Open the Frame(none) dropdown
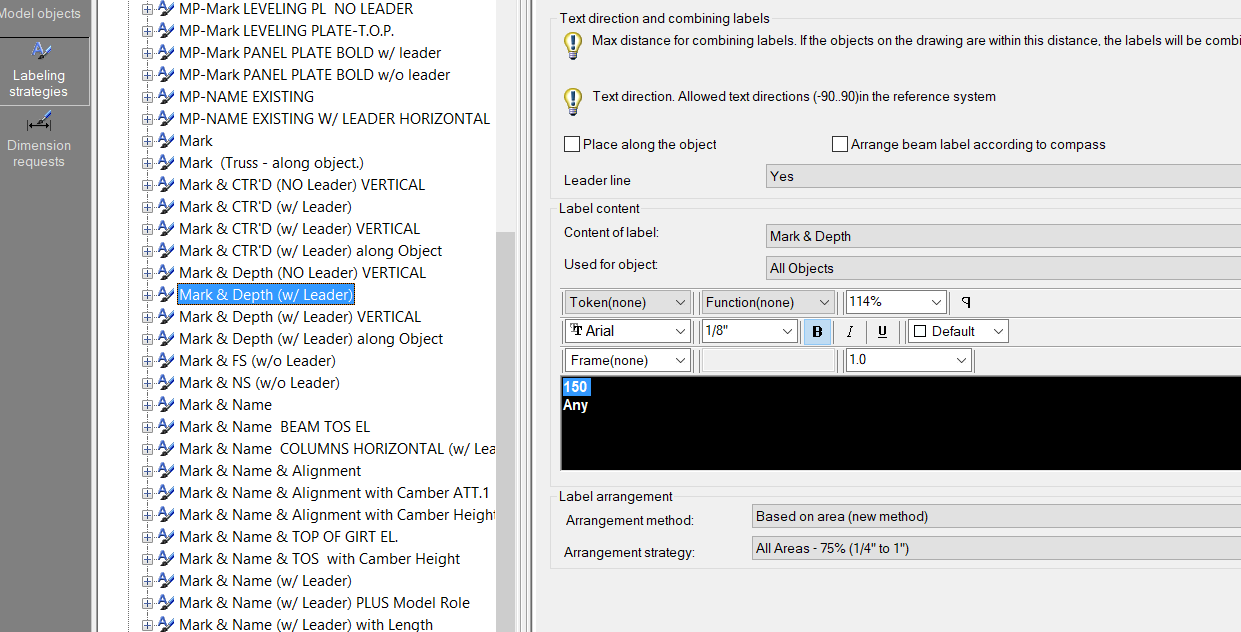The height and width of the screenshot is (632, 1241). [627, 360]
